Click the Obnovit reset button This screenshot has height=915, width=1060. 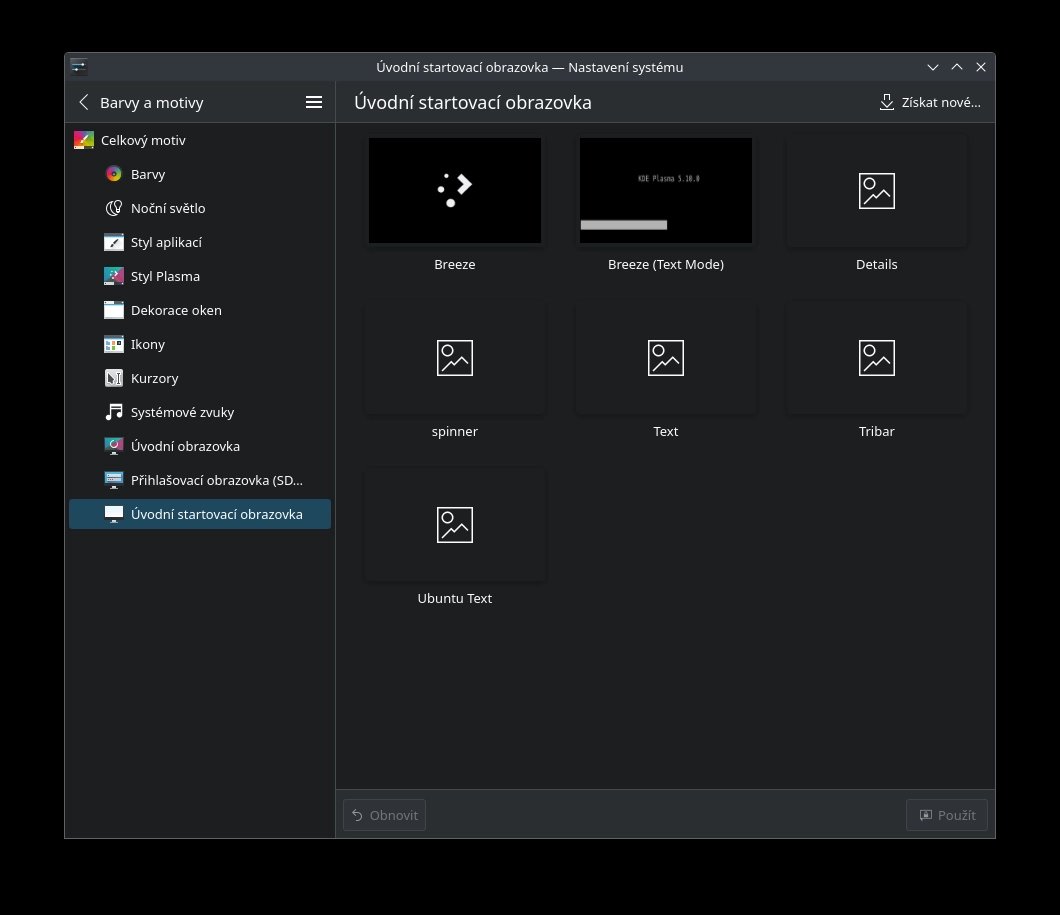pos(384,815)
